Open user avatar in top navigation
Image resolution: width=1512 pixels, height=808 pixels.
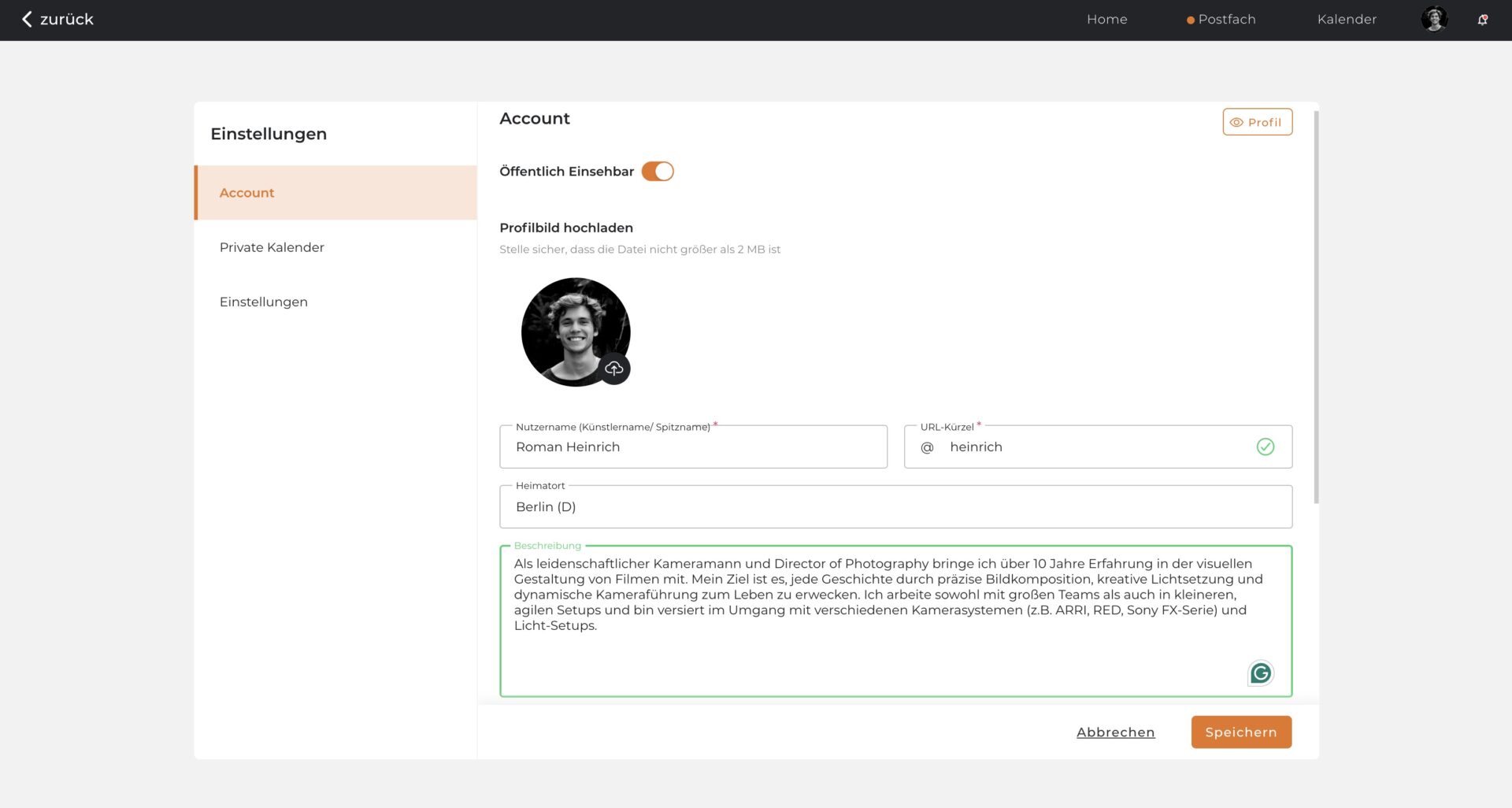[x=1434, y=19]
